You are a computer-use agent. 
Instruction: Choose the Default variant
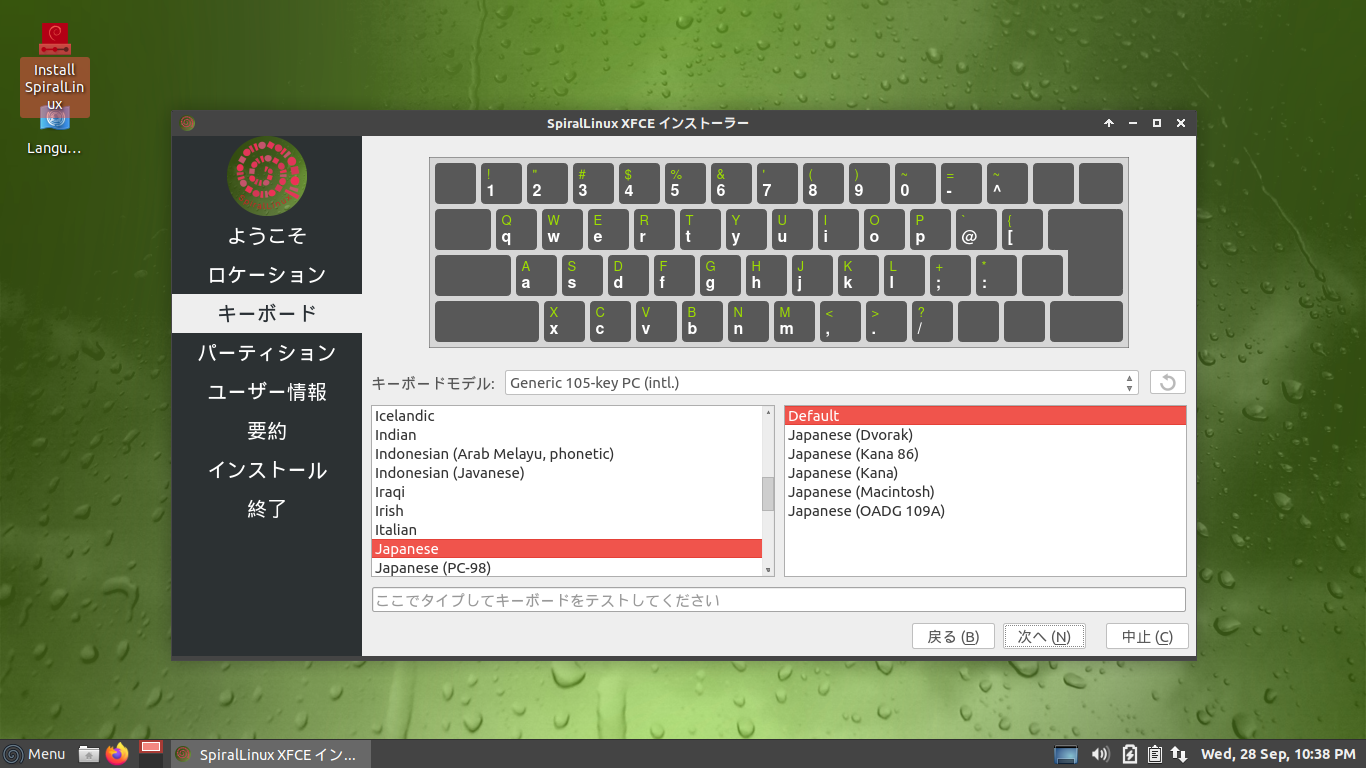click(985, 416)
